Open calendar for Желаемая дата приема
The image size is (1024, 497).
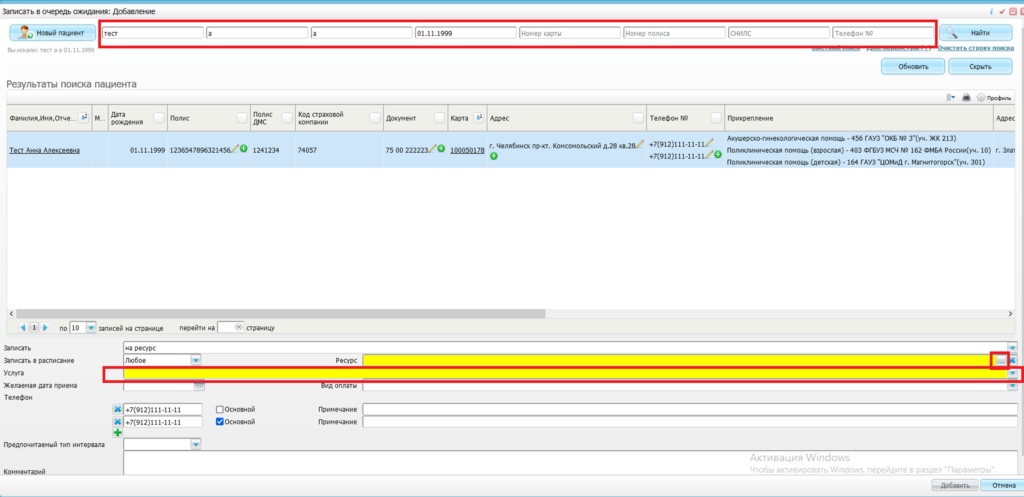point(199,386)
